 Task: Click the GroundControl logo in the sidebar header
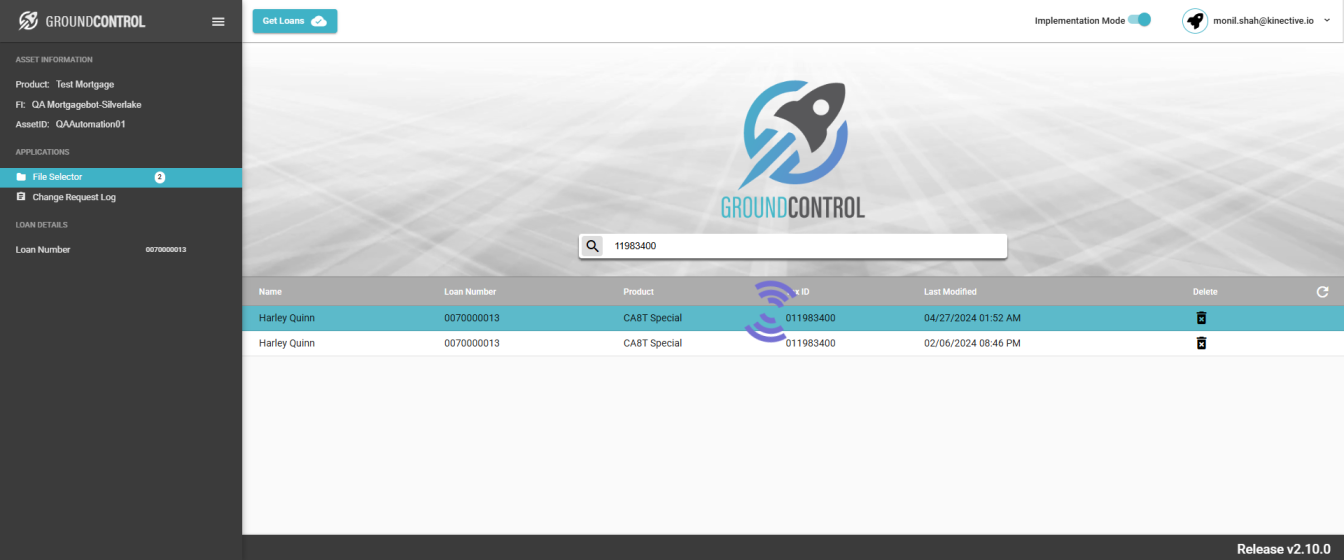click(82, 21)
